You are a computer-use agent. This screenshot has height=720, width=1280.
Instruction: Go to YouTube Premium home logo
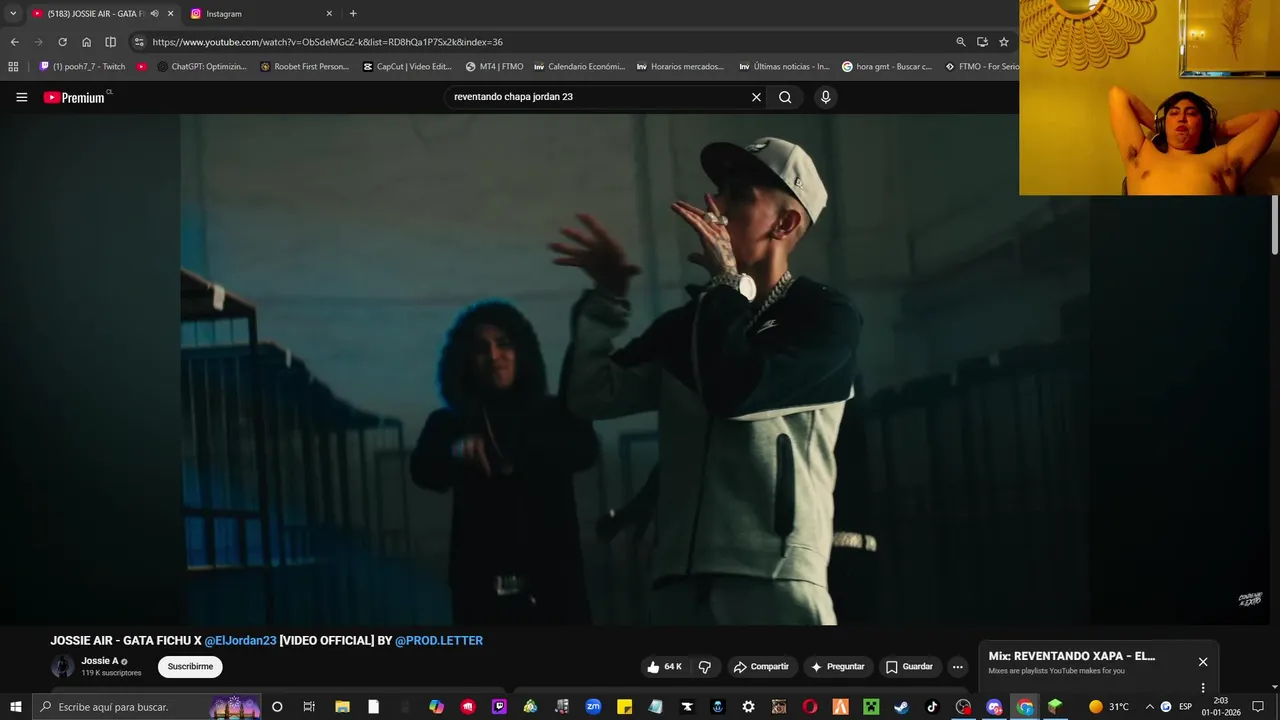(74, 97)
